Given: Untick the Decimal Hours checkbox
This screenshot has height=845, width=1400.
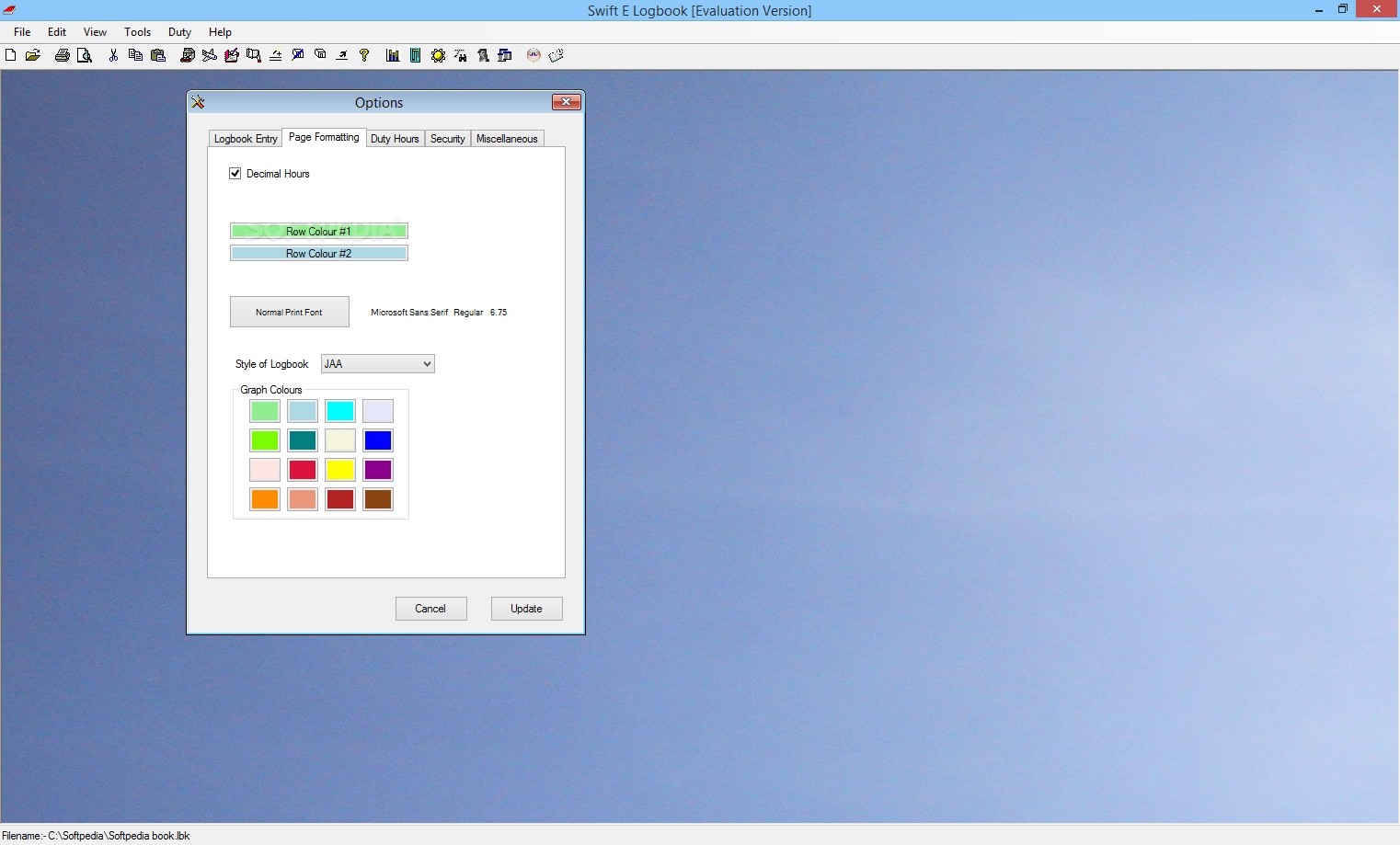Looking at the screenshot, I should click(235, 173).
